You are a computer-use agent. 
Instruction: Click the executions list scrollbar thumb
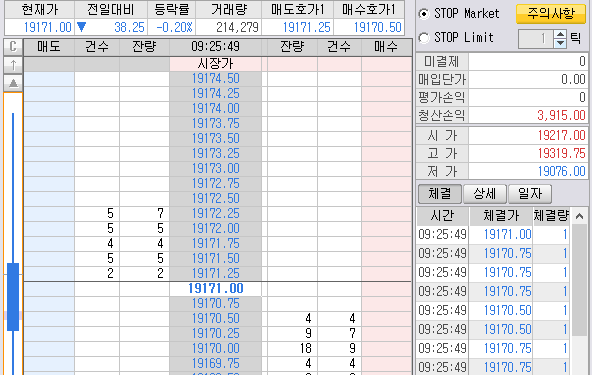pos(579,280)
